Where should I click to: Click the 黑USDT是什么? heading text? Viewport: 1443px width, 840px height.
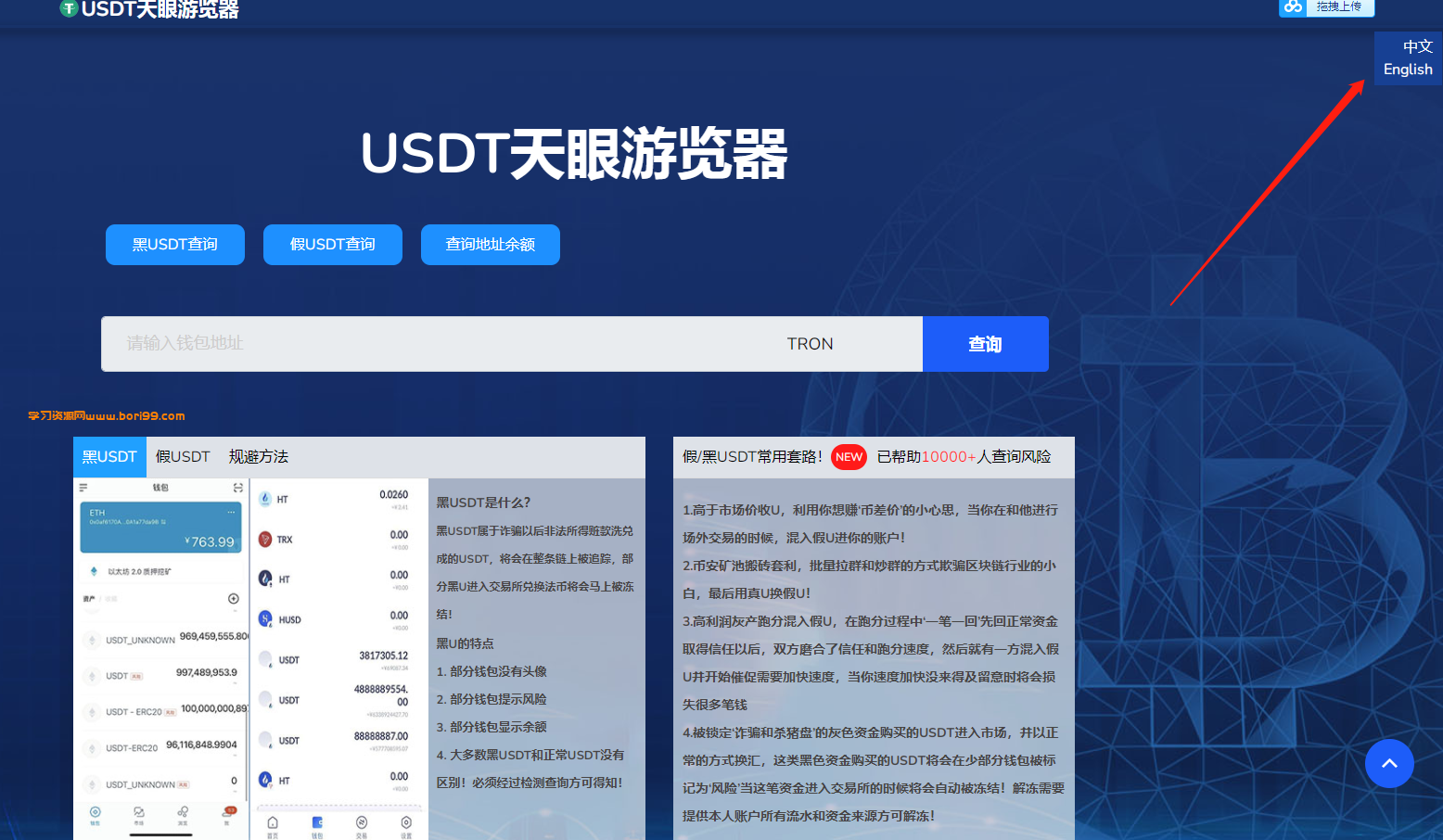pos(483,503)
